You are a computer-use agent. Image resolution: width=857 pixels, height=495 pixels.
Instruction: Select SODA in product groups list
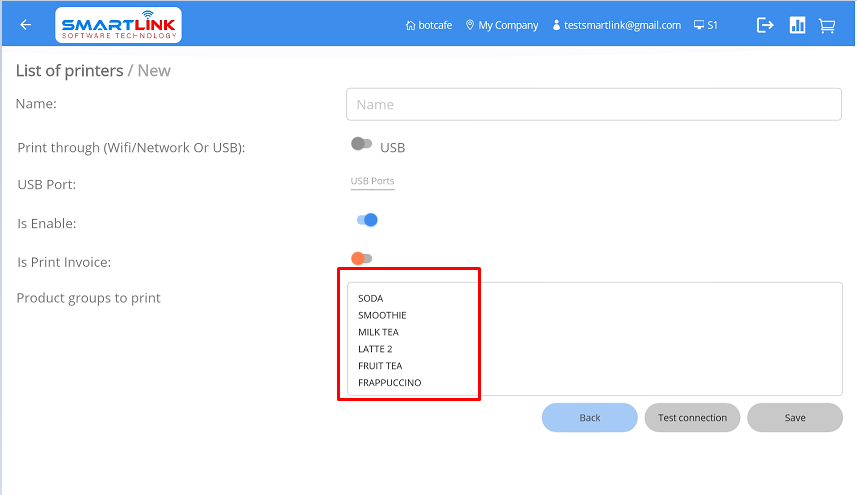[370, 298]
